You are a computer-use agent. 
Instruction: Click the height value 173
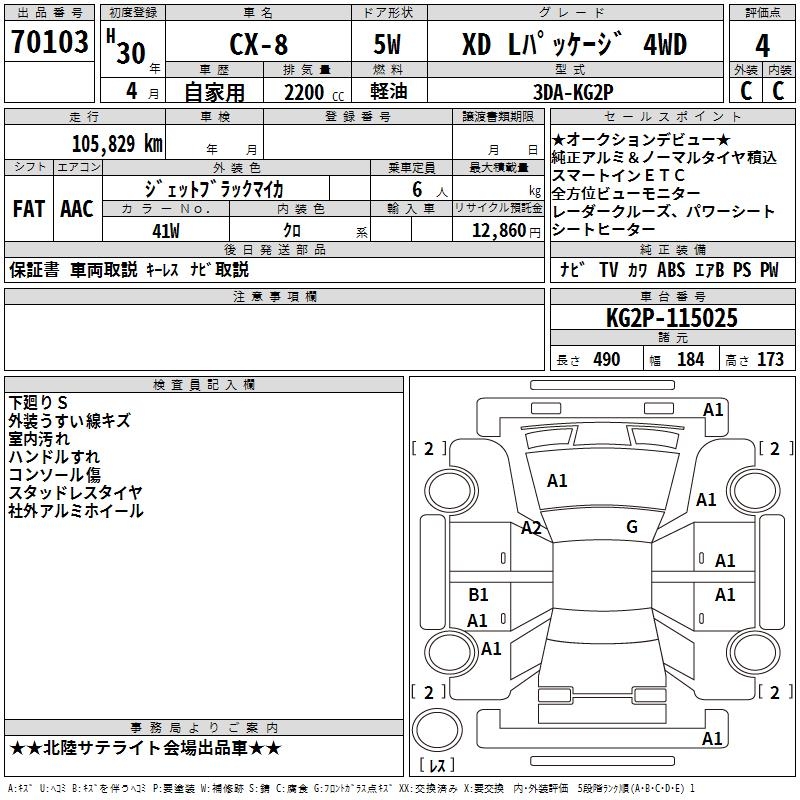tap(770, 359)
